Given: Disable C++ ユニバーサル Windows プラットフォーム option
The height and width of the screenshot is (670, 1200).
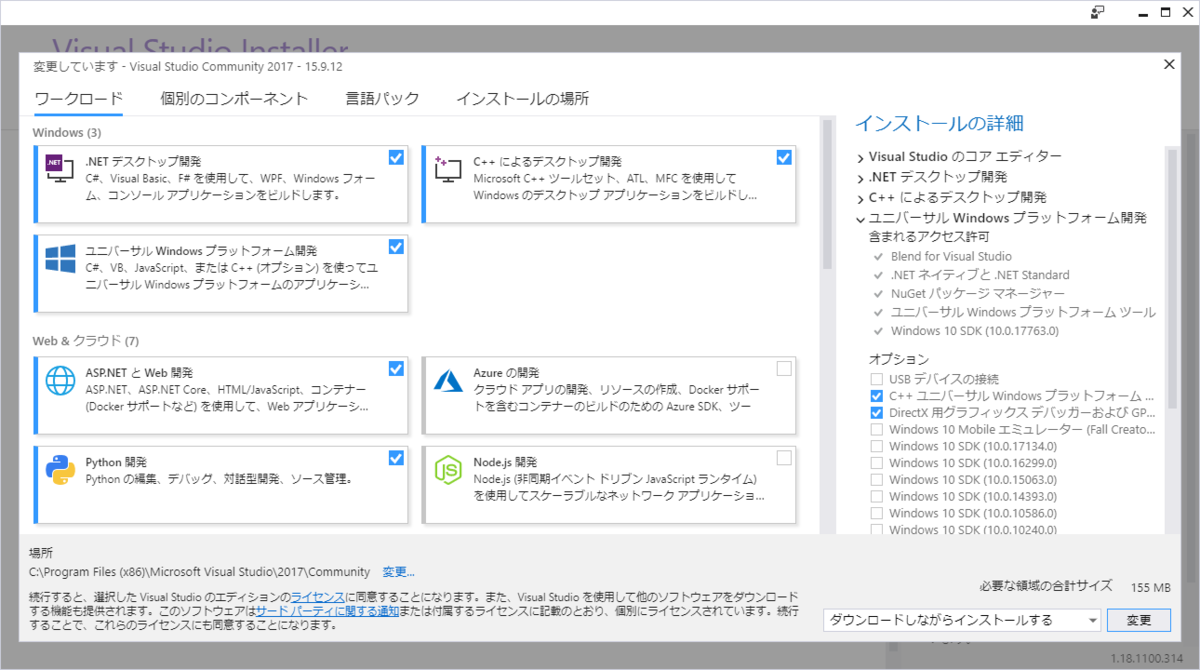Looking at the screenshot, I should pyautogui.click(x=876, y=396).
